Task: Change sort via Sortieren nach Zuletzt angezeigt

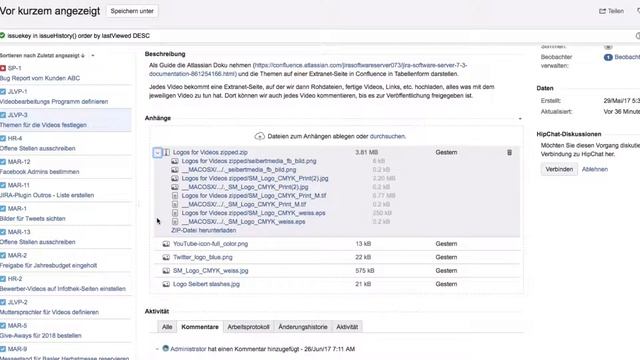Action: point(42,56)
